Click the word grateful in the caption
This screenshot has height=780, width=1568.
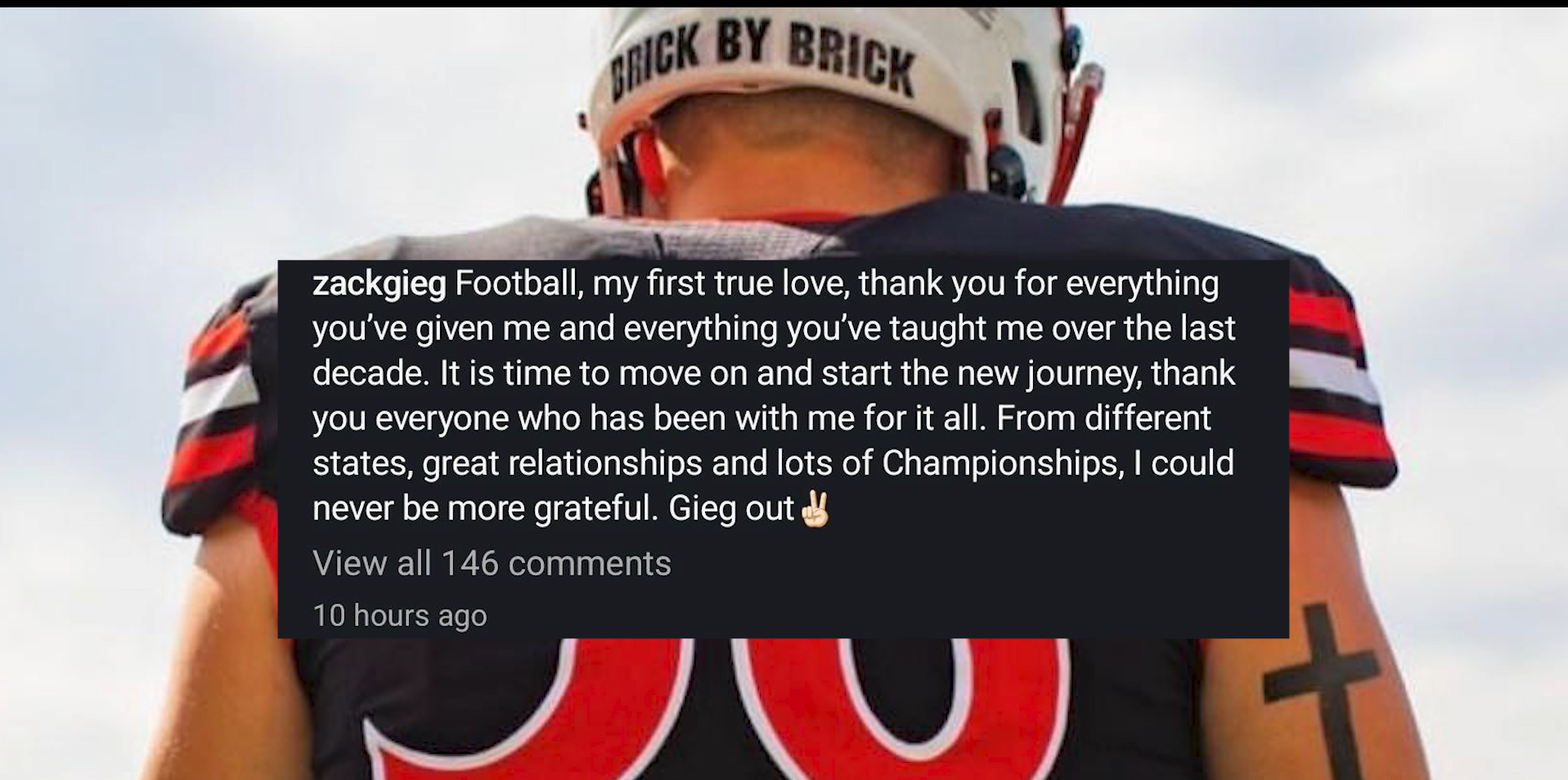click(x=595, y=508)
